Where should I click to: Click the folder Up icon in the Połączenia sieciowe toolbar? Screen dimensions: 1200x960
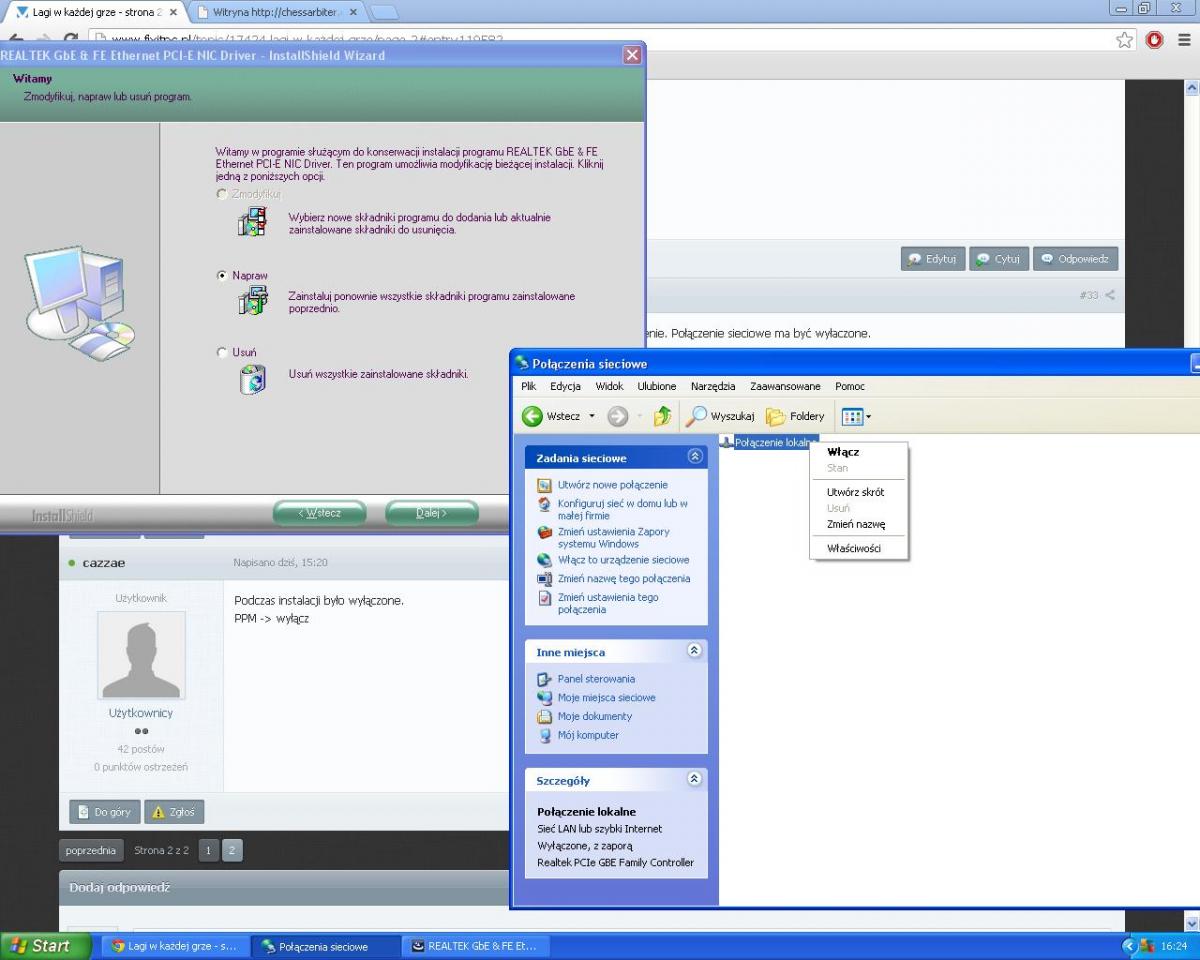663,416
